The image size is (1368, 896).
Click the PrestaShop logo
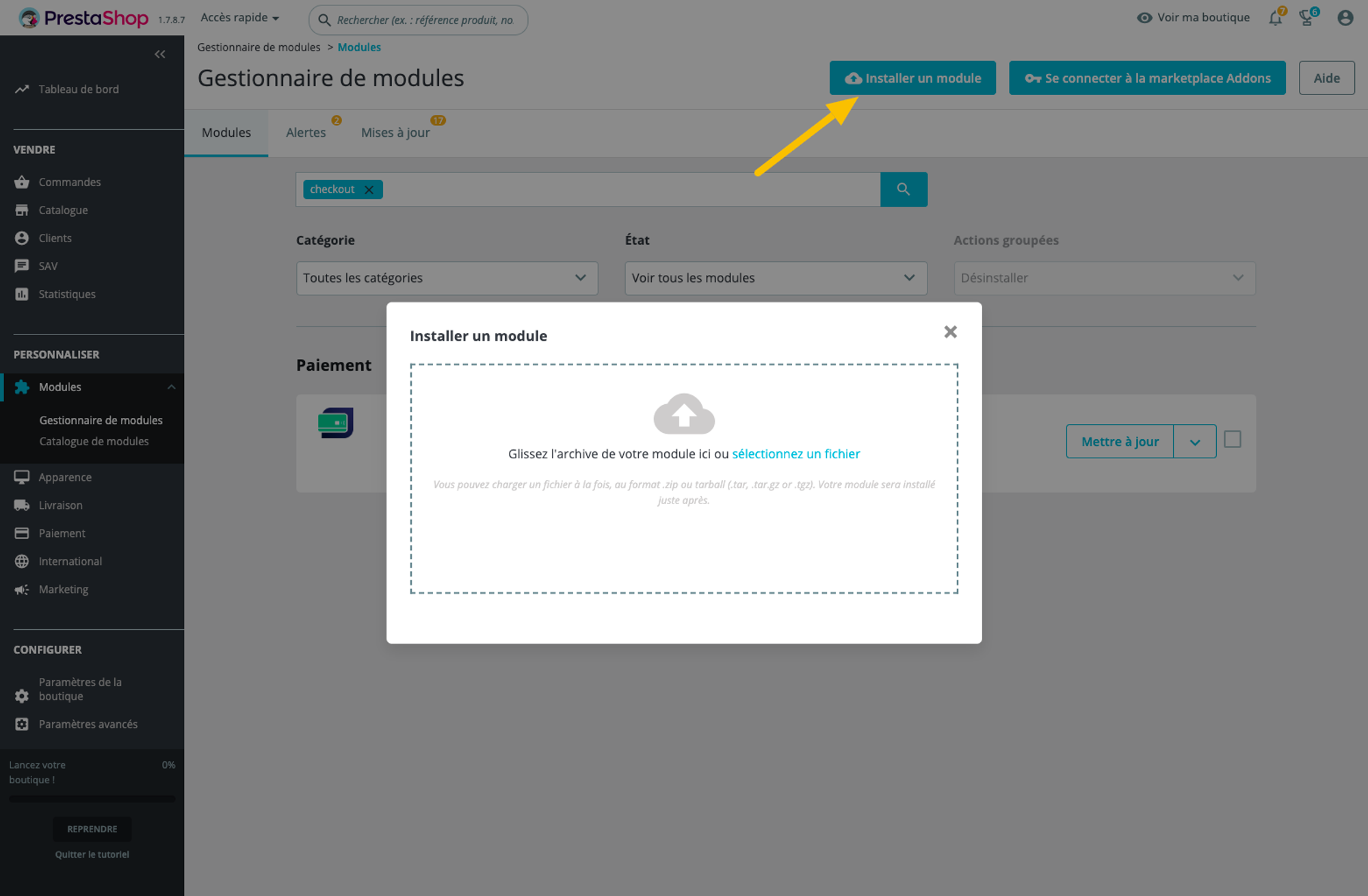click(83, 18)
